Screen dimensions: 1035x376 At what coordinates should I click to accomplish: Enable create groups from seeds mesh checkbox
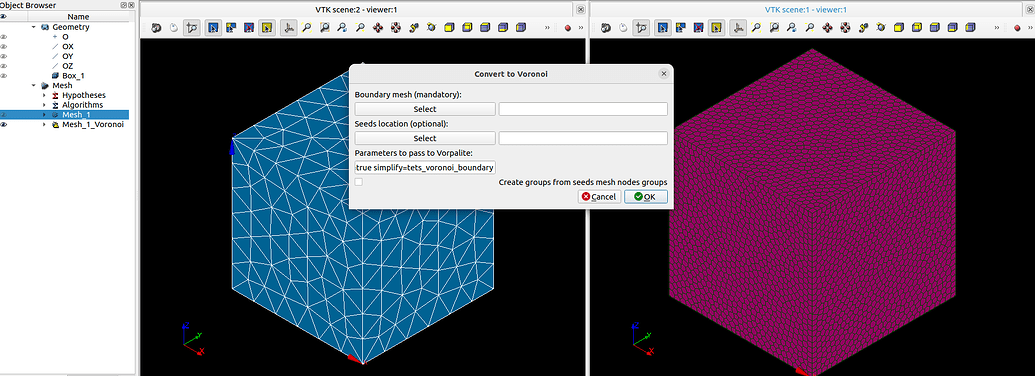tap(358, 181)
